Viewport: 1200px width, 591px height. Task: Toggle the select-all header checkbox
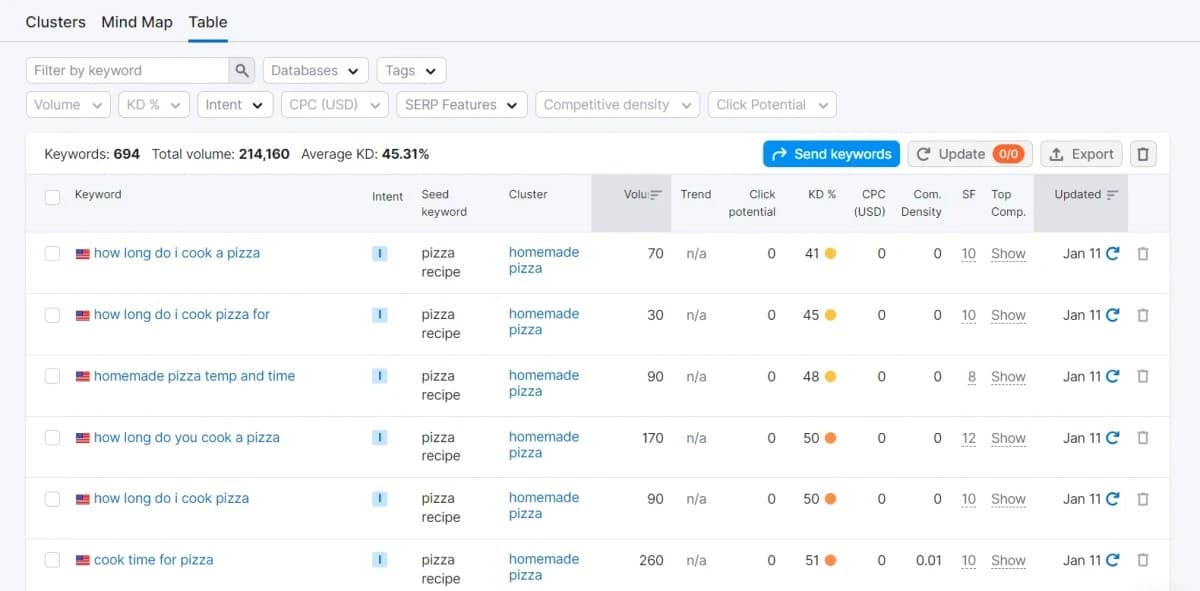coord(52,197)
